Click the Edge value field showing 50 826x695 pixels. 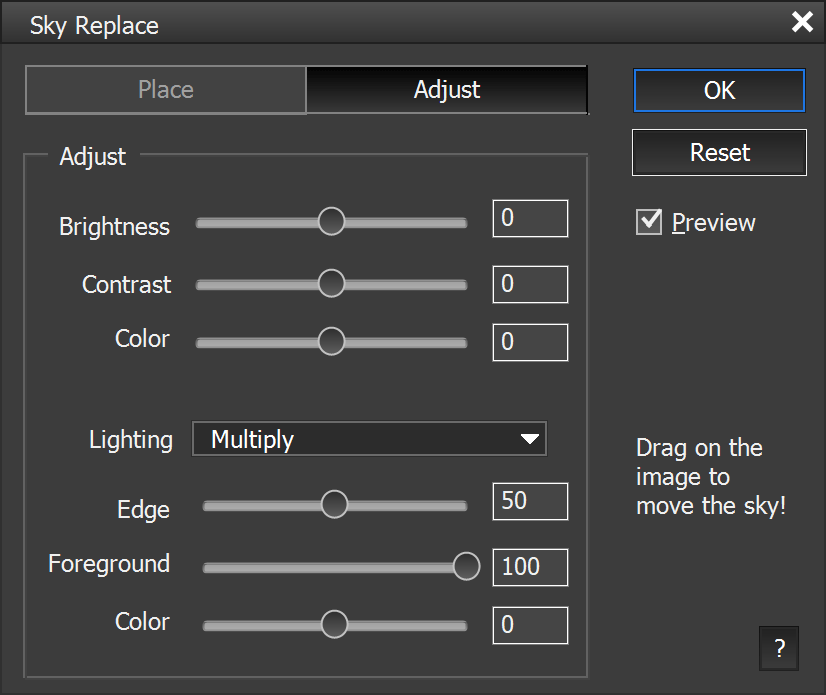(530, 501)
